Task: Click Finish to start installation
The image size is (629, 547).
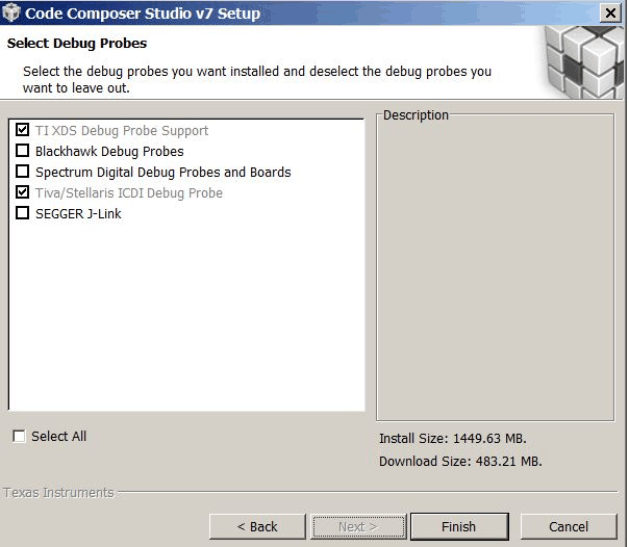Action: (x=459, y=527)
